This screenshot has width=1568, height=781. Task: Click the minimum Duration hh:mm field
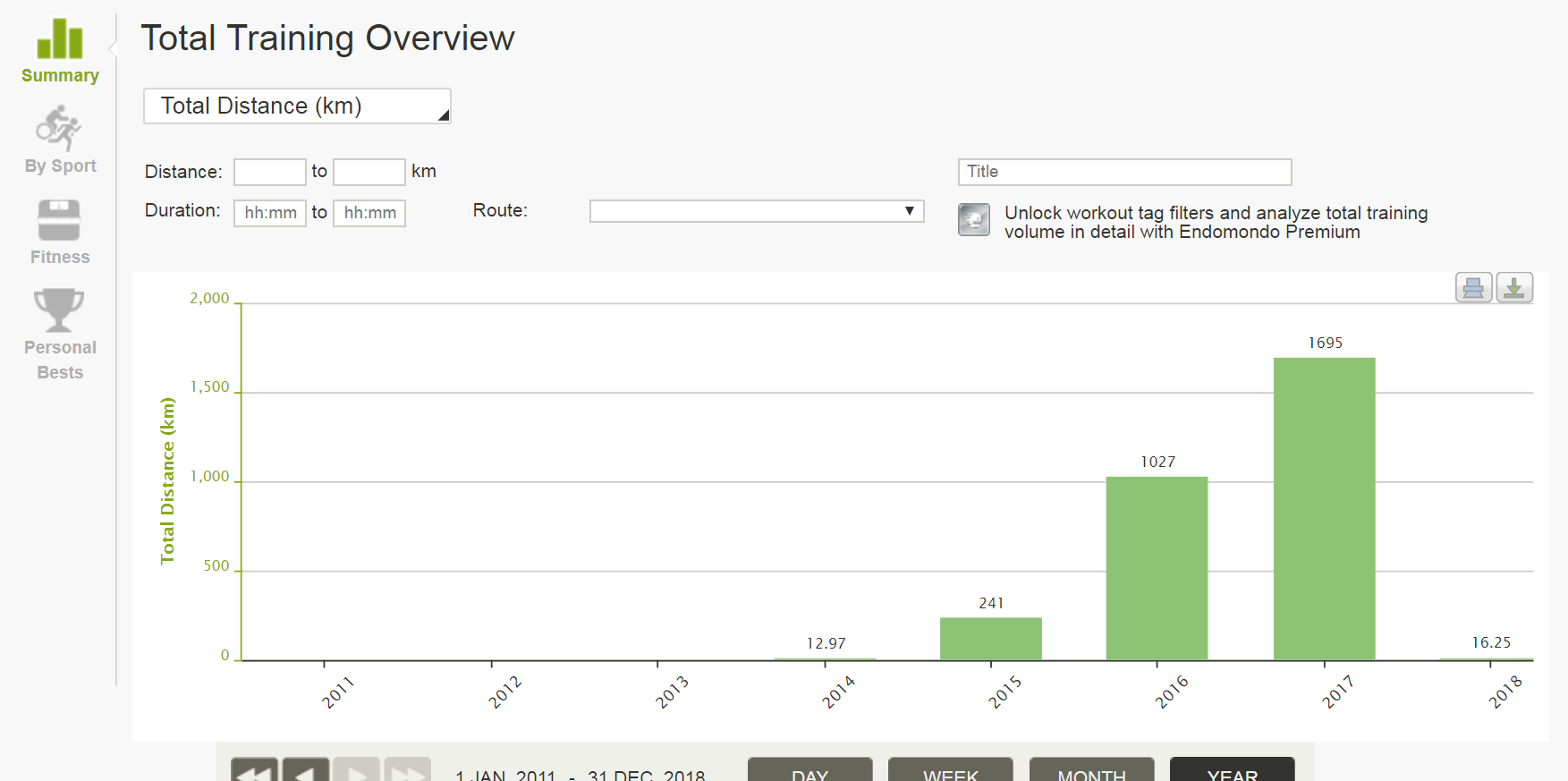[x=270, y=213]
